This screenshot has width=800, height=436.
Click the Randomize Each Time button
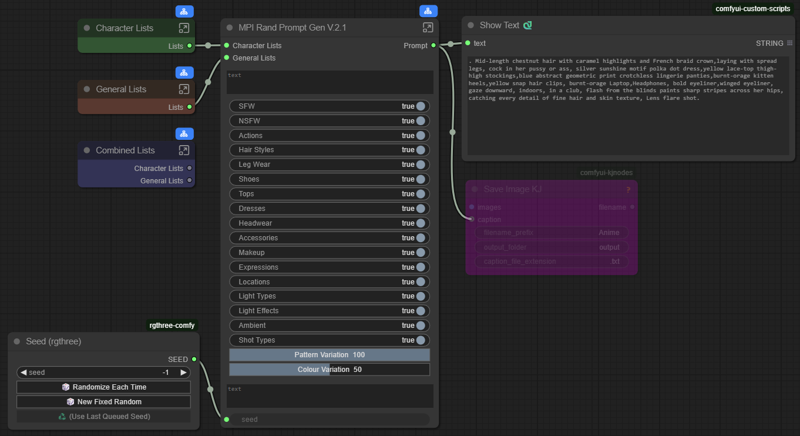[104, 387]
